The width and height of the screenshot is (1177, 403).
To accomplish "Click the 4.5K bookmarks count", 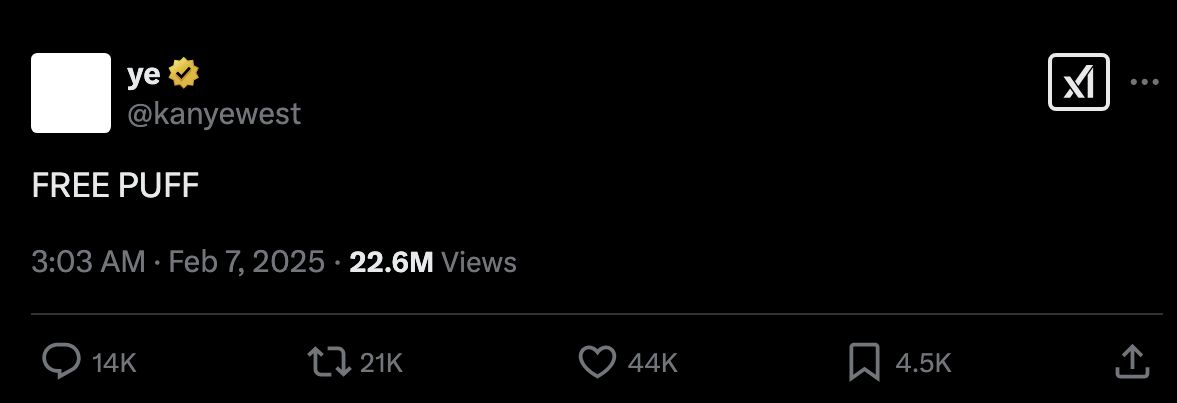I will [x=923, y=363].
